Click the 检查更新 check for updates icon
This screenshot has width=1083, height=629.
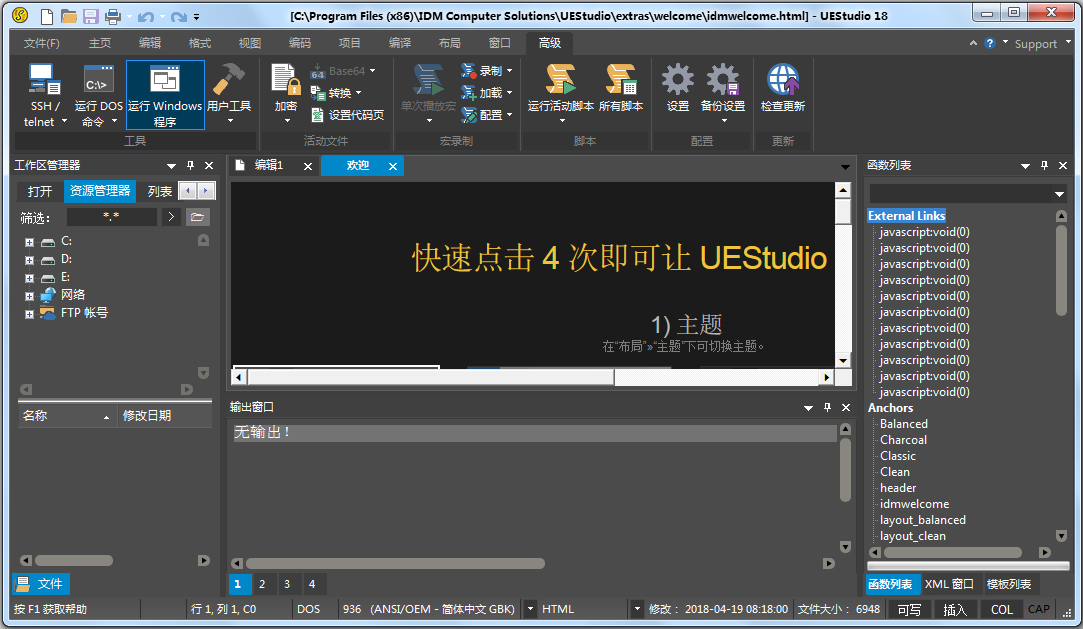click(782, 82)
